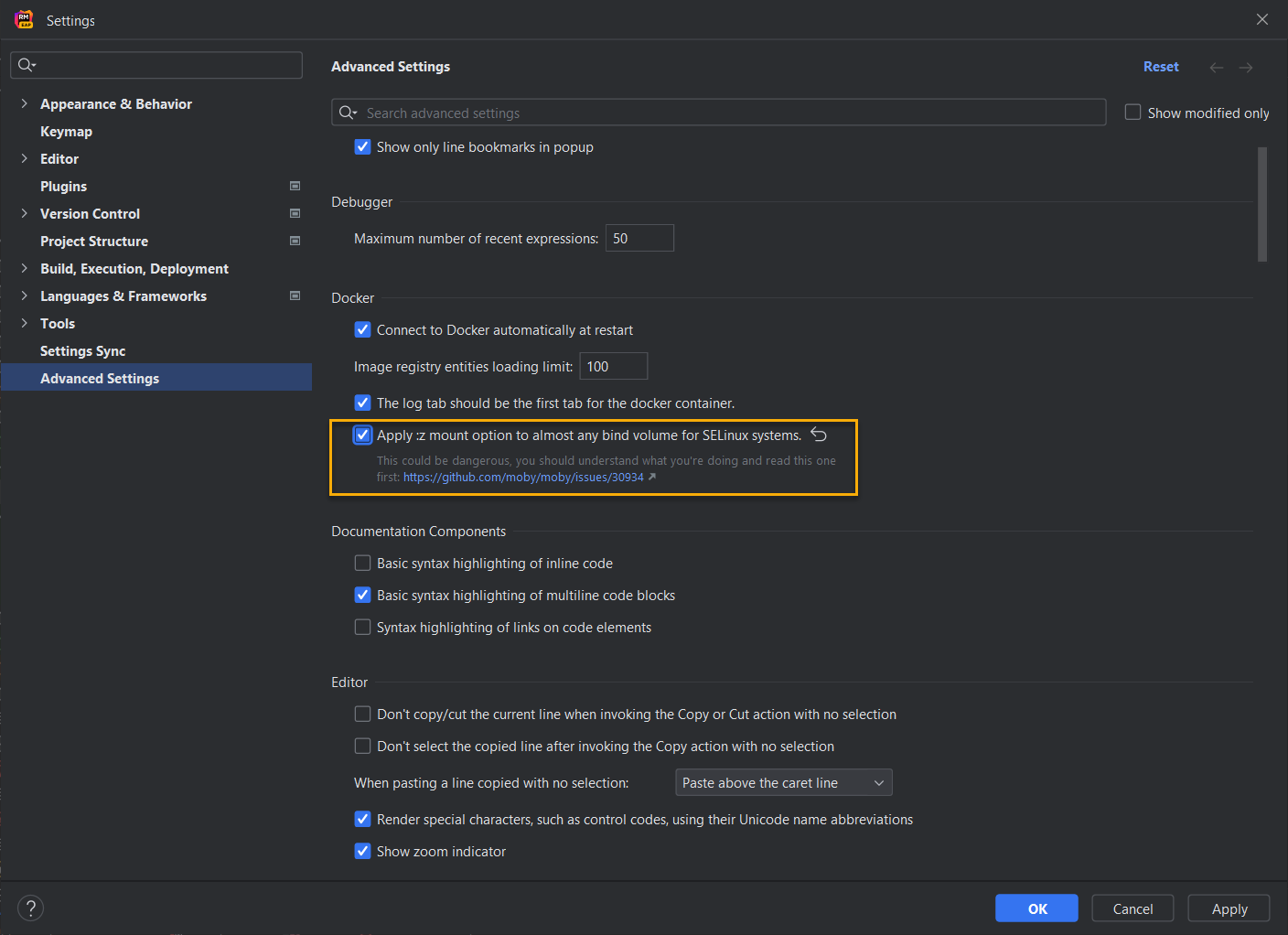
Task: Check Don't copy/cut the current line option
Action: click(x=362, y=714)
